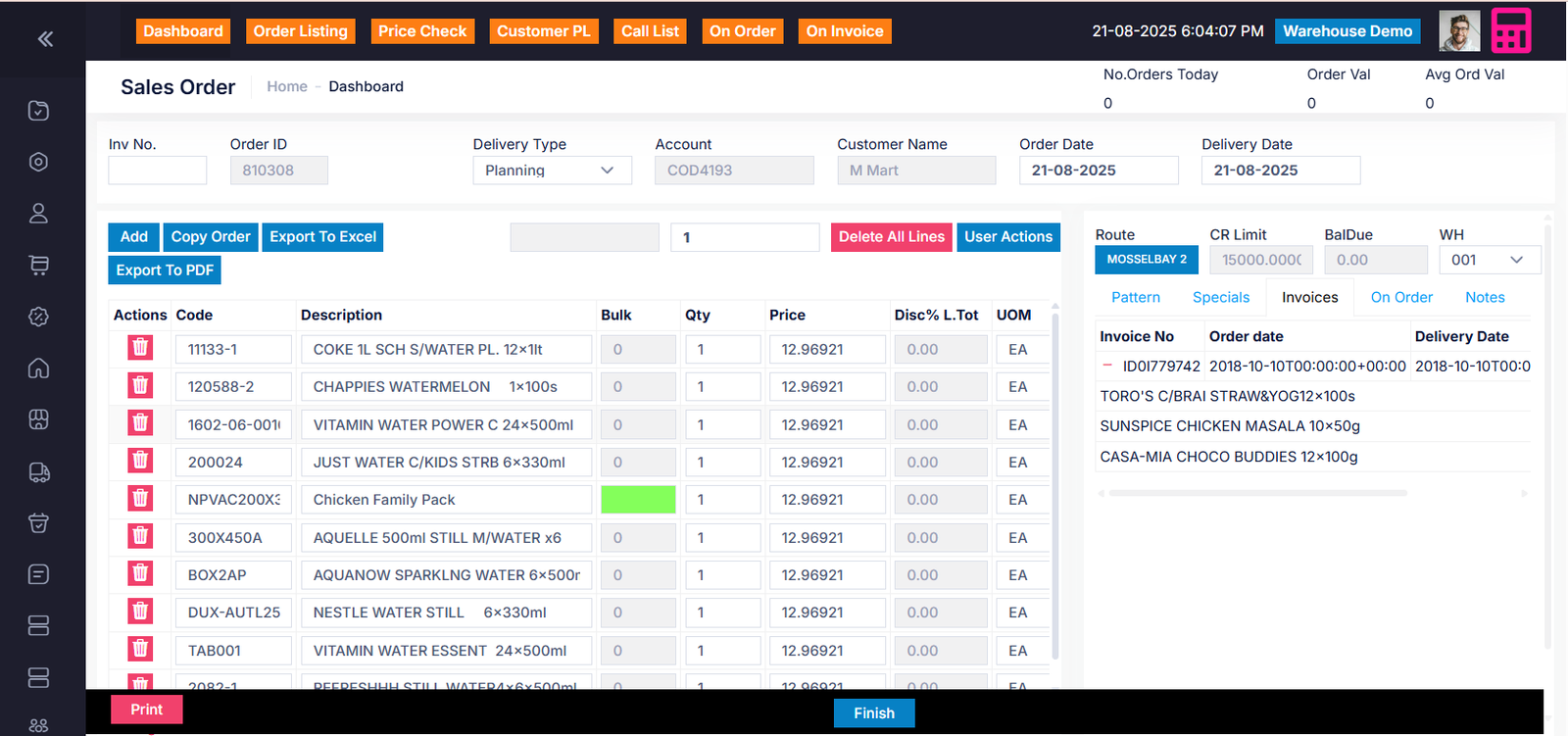Click the user avatar photo
The image size is (1568, 736).
(1458, 31)
